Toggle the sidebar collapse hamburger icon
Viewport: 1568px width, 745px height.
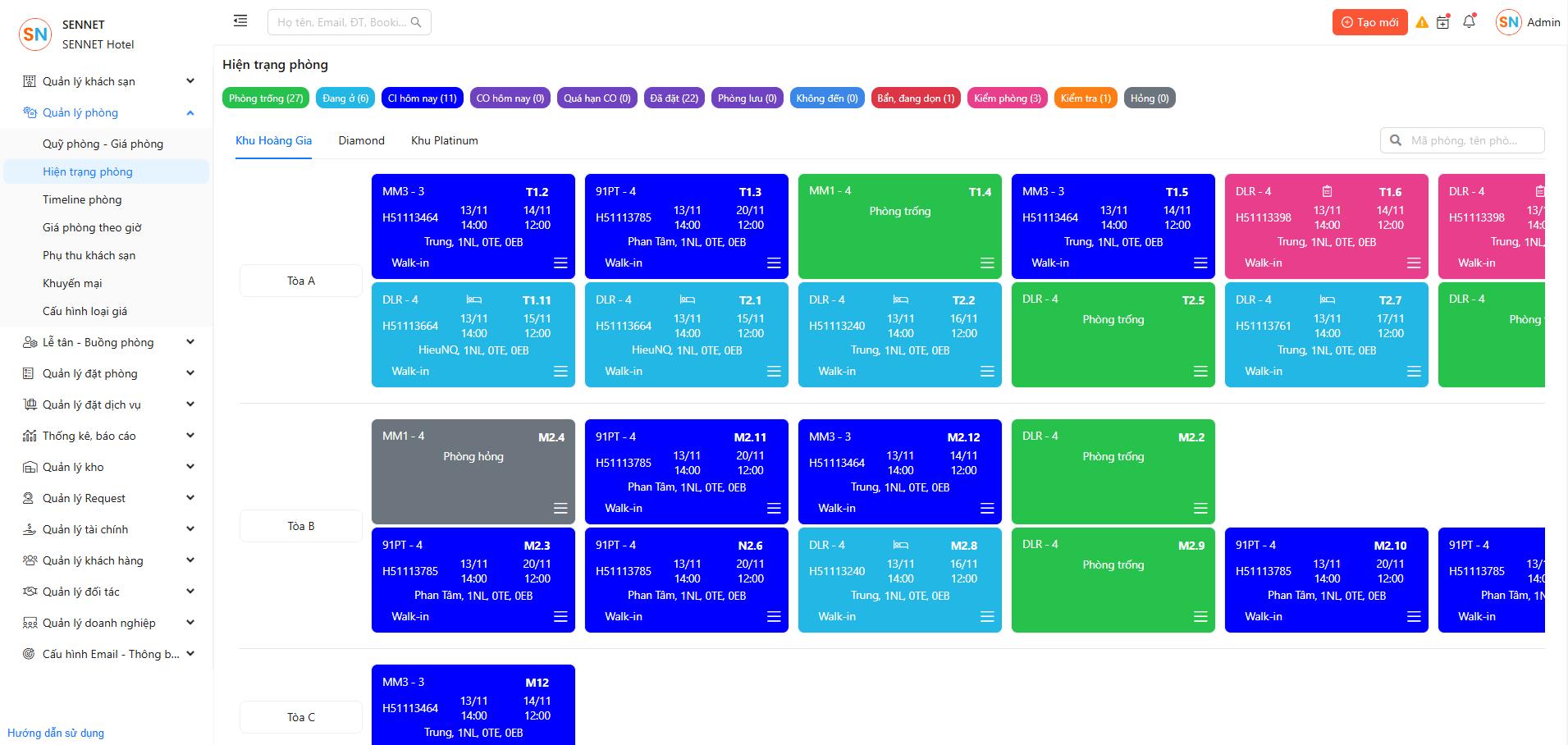click(240, 21)
